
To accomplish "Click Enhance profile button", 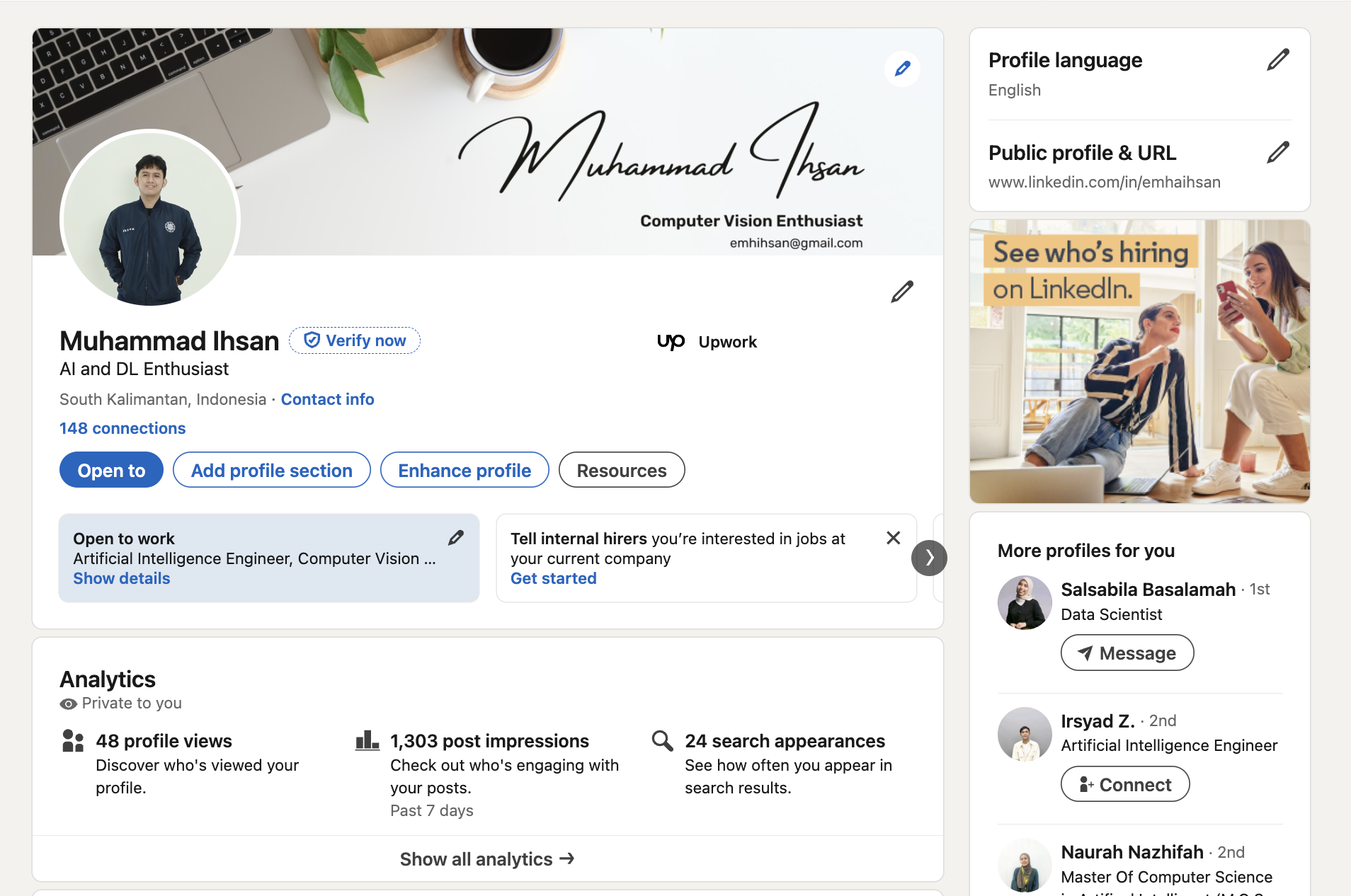I will [464, 470].
